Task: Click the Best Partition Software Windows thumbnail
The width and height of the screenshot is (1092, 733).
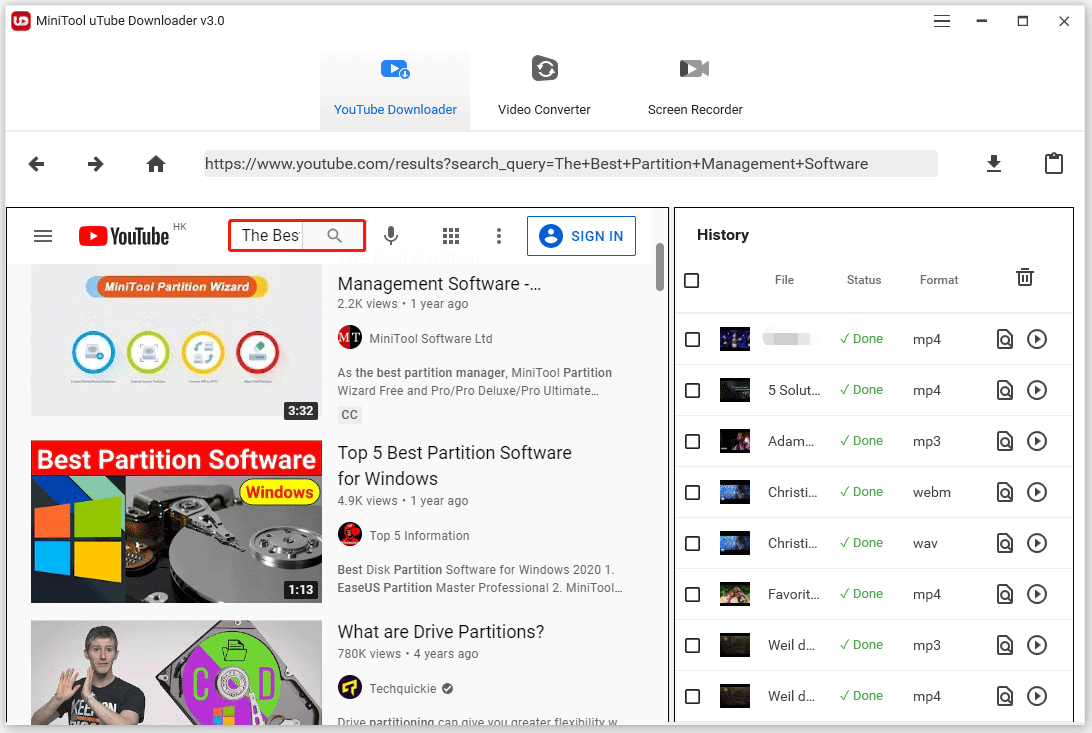Action: pos(176,521)
